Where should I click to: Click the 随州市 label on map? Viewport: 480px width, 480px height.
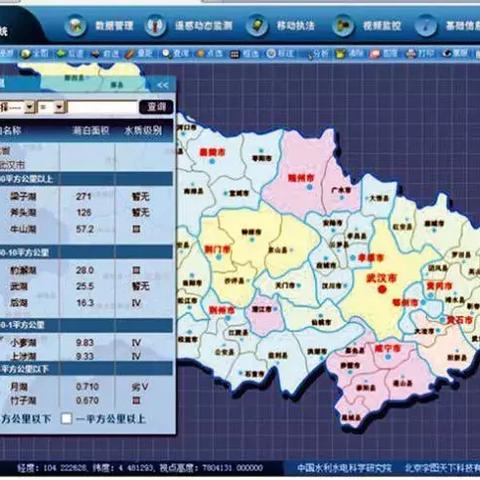pos(301,178)
